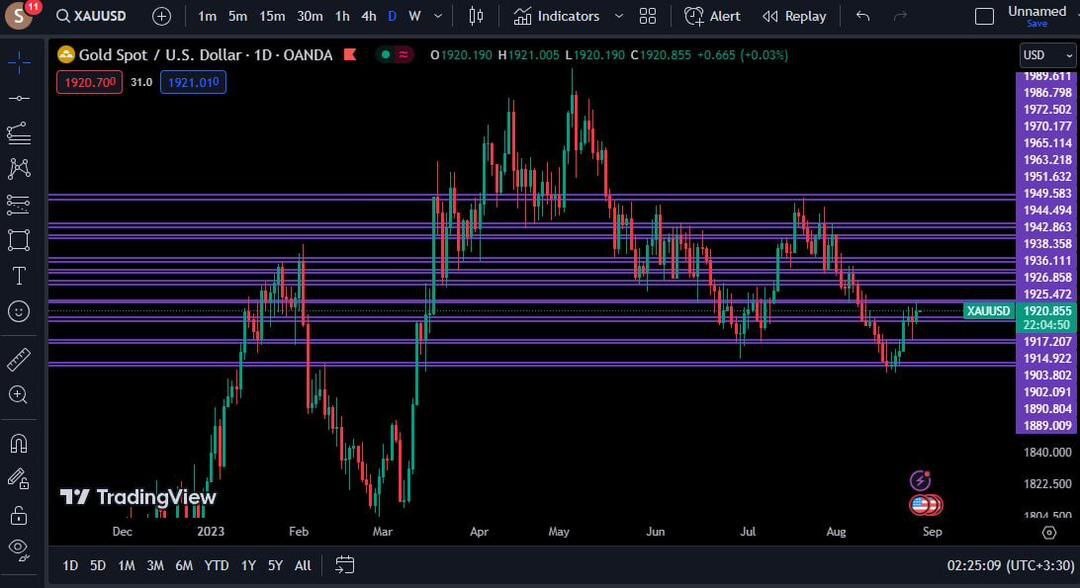Open the XABCD pattern tools
The height and width of the screenshot is (588, 1080).
pos(19,168)
